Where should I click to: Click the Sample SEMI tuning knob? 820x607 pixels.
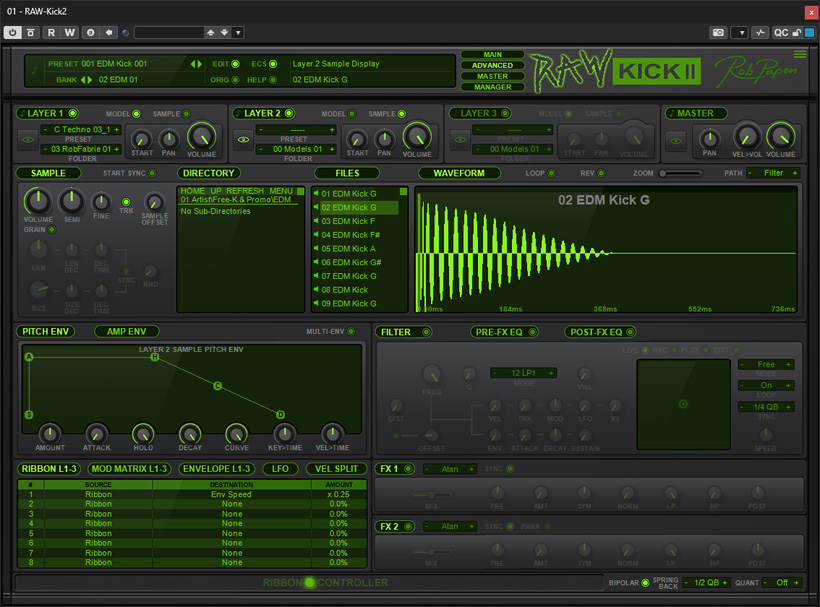tap(72, 201)
